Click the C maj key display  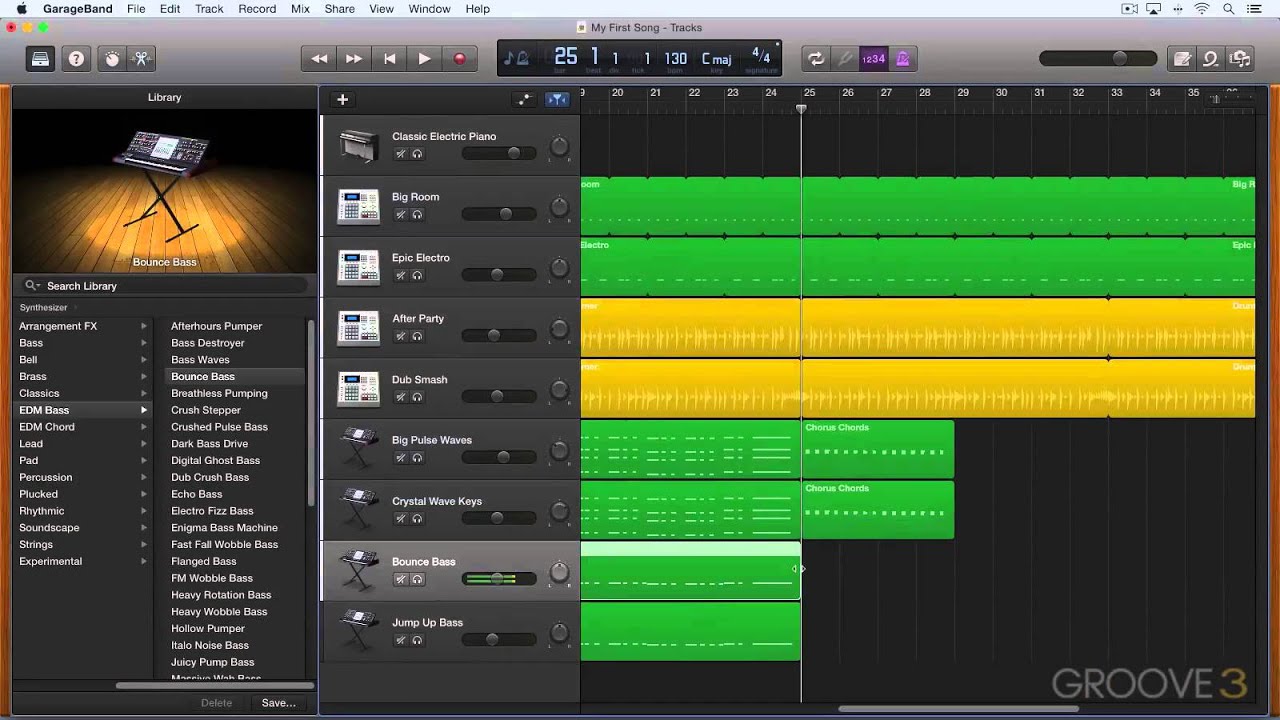pyautogui.click(x=717, y=59)
